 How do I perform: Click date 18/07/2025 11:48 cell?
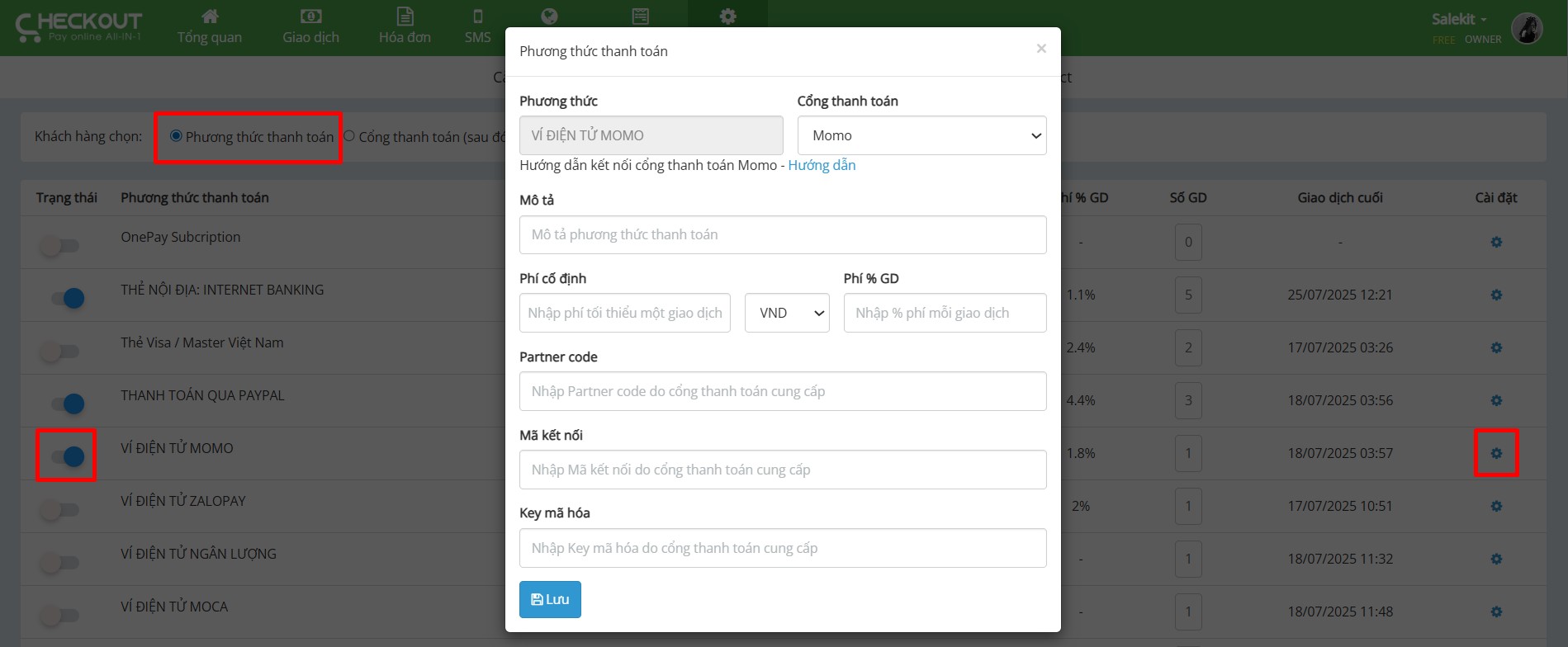tap(1340, 612)
